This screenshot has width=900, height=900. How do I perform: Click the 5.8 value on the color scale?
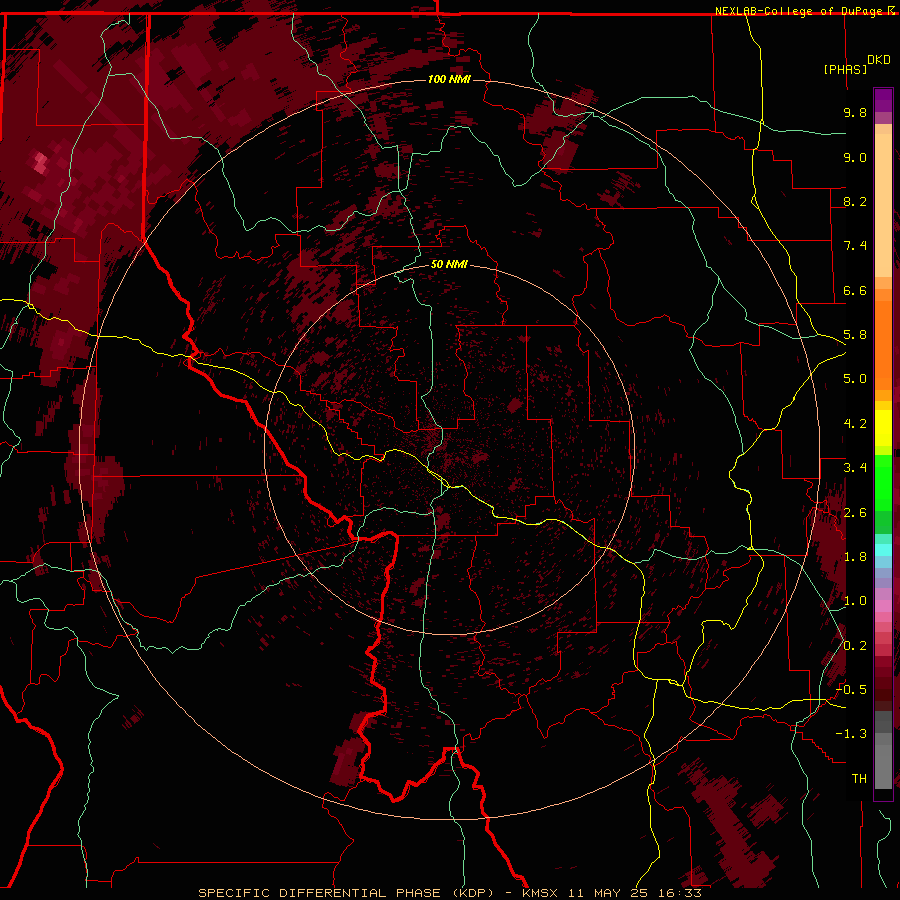point(855,335)
